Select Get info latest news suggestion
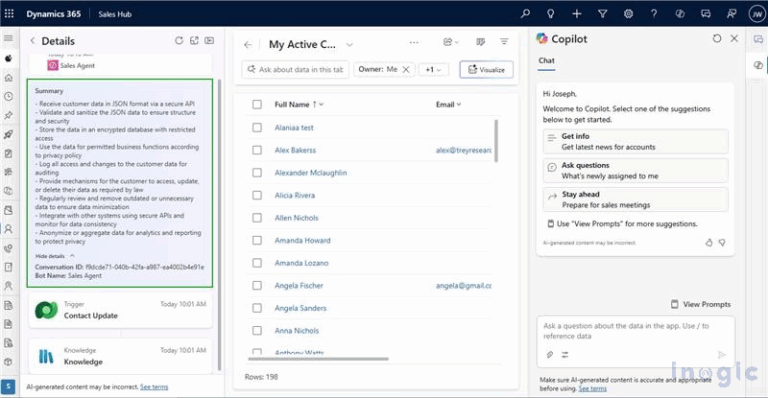768x398 pixels. click(x=635, y=141)
